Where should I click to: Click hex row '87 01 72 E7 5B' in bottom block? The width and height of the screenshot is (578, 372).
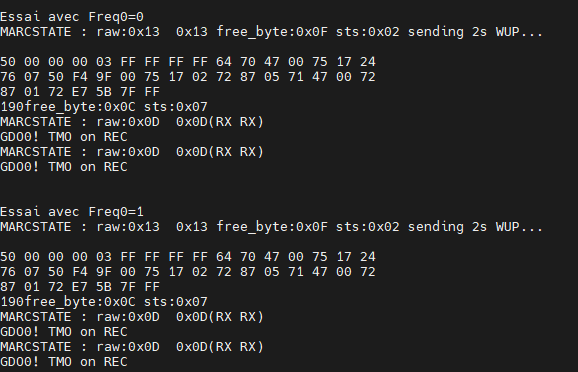pyautogui.click(x=80, y=287)
